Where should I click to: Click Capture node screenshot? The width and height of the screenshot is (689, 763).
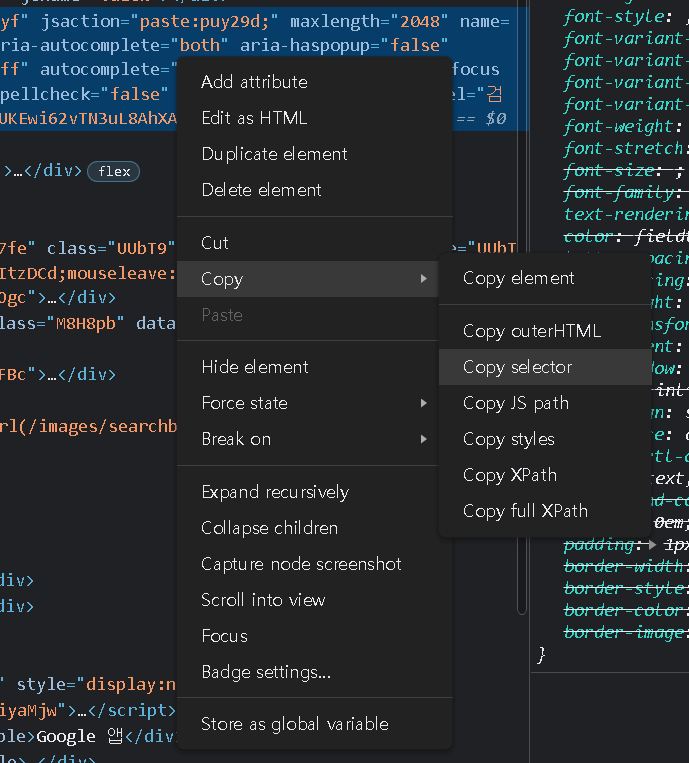coord(314,564)
